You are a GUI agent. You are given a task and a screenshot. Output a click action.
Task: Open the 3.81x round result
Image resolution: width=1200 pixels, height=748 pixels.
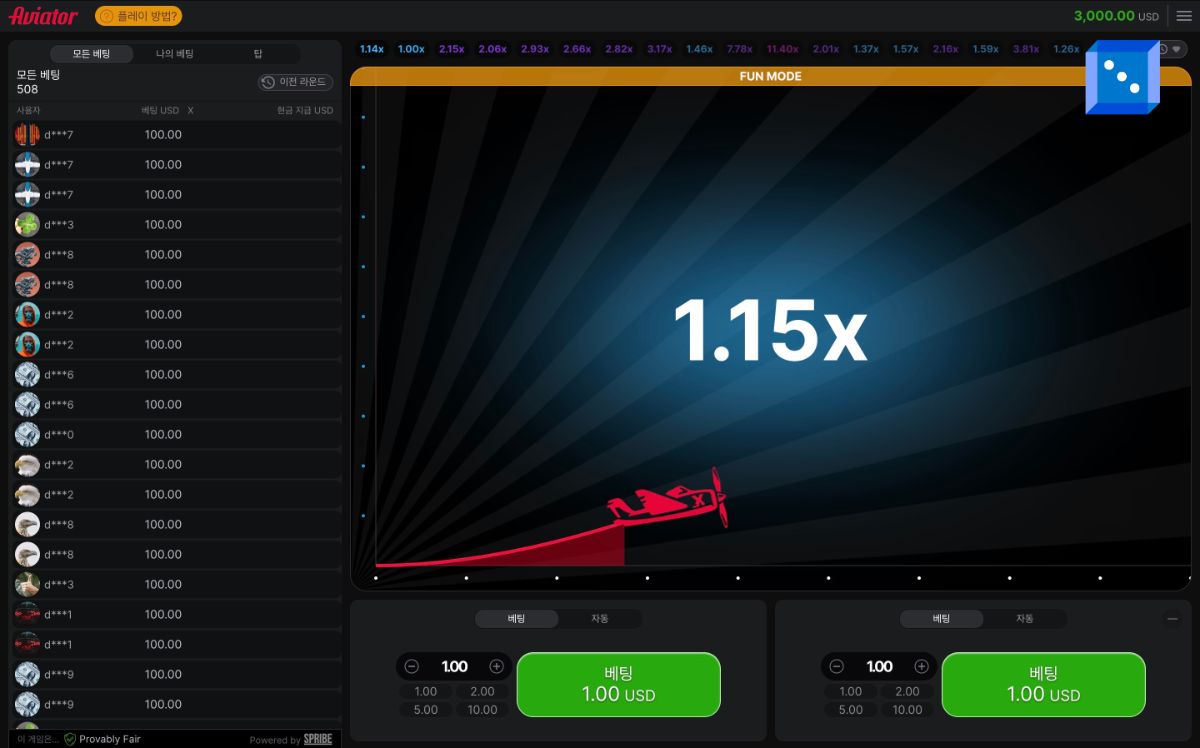[1026, 49]
